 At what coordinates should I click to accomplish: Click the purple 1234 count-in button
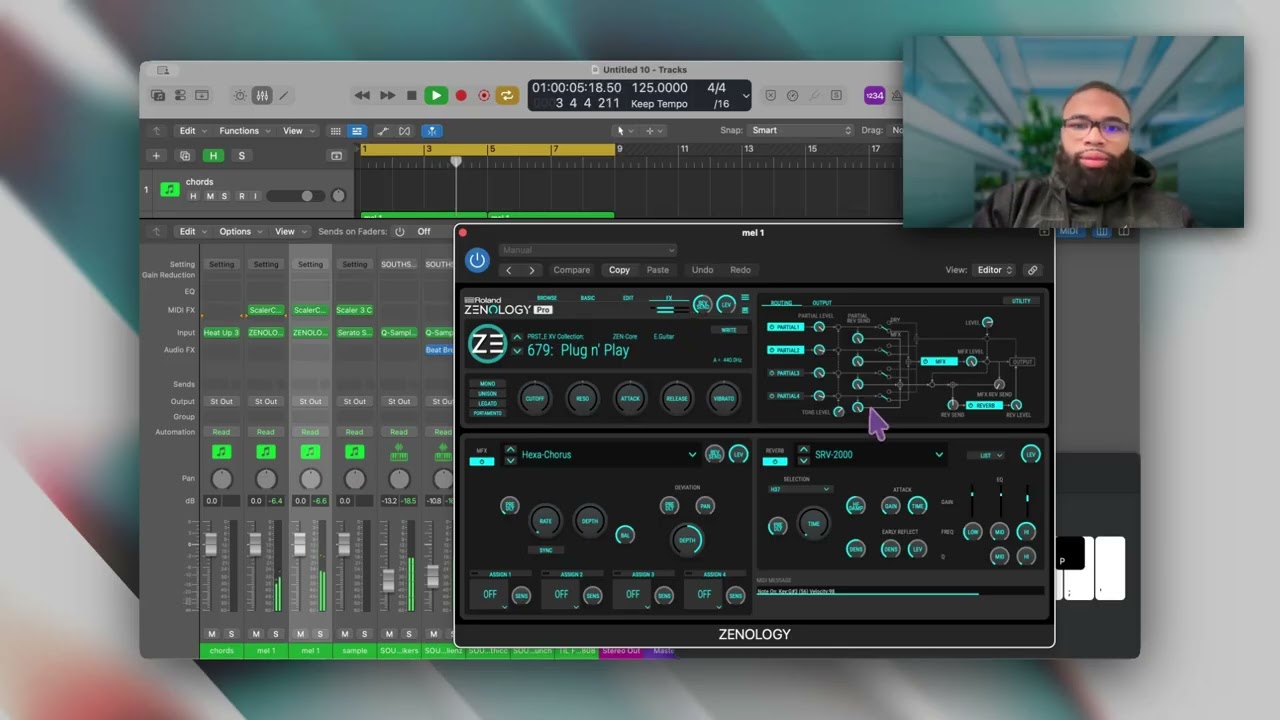click(874, 95)
